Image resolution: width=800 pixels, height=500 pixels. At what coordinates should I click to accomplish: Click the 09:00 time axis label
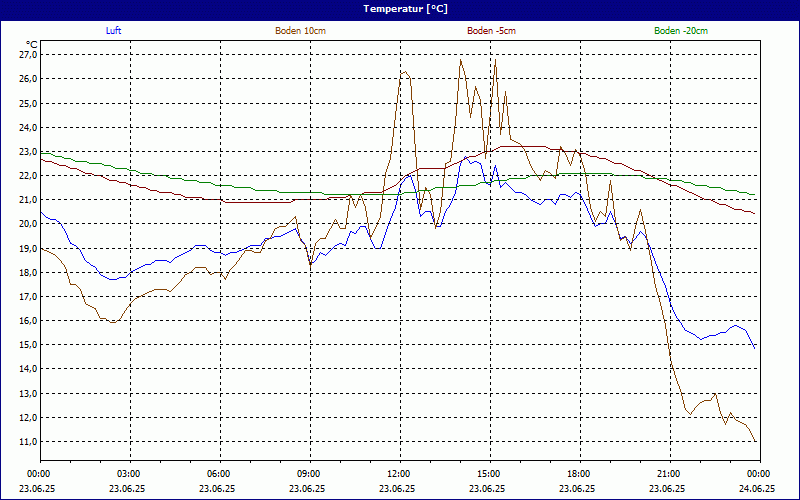tap(308, 474)
